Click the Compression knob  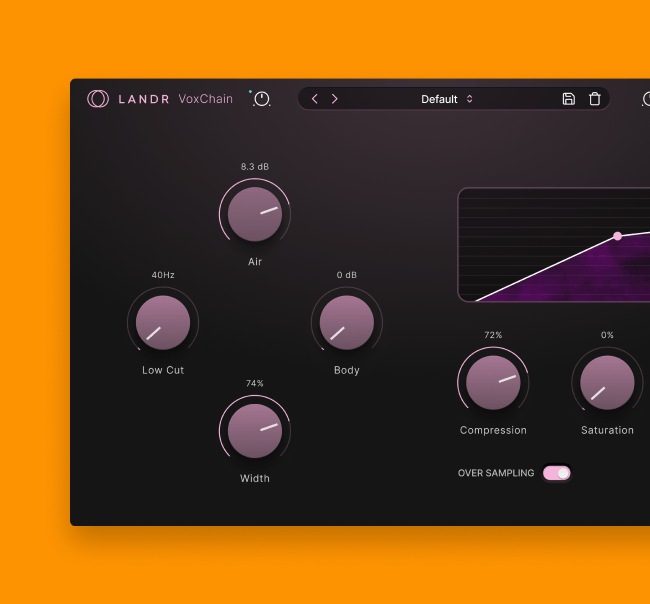pyautogui.click(x=493, y=382)
